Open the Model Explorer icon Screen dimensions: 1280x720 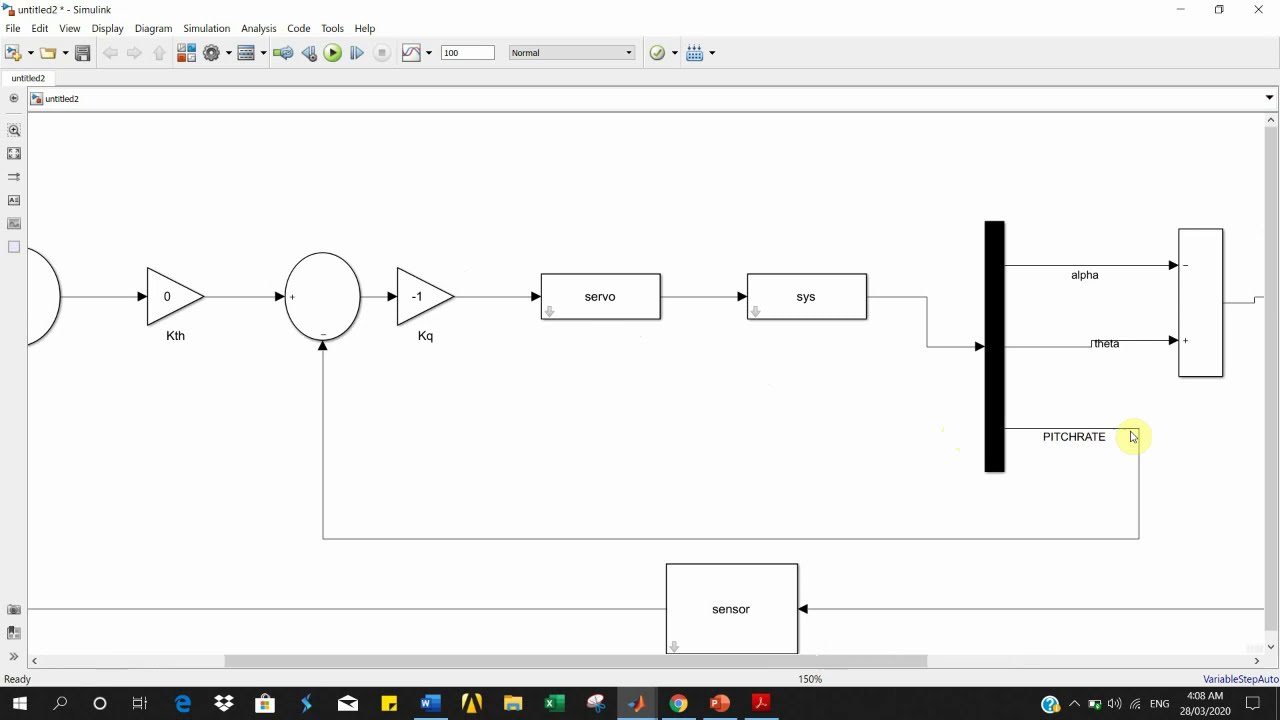point(246,53)
